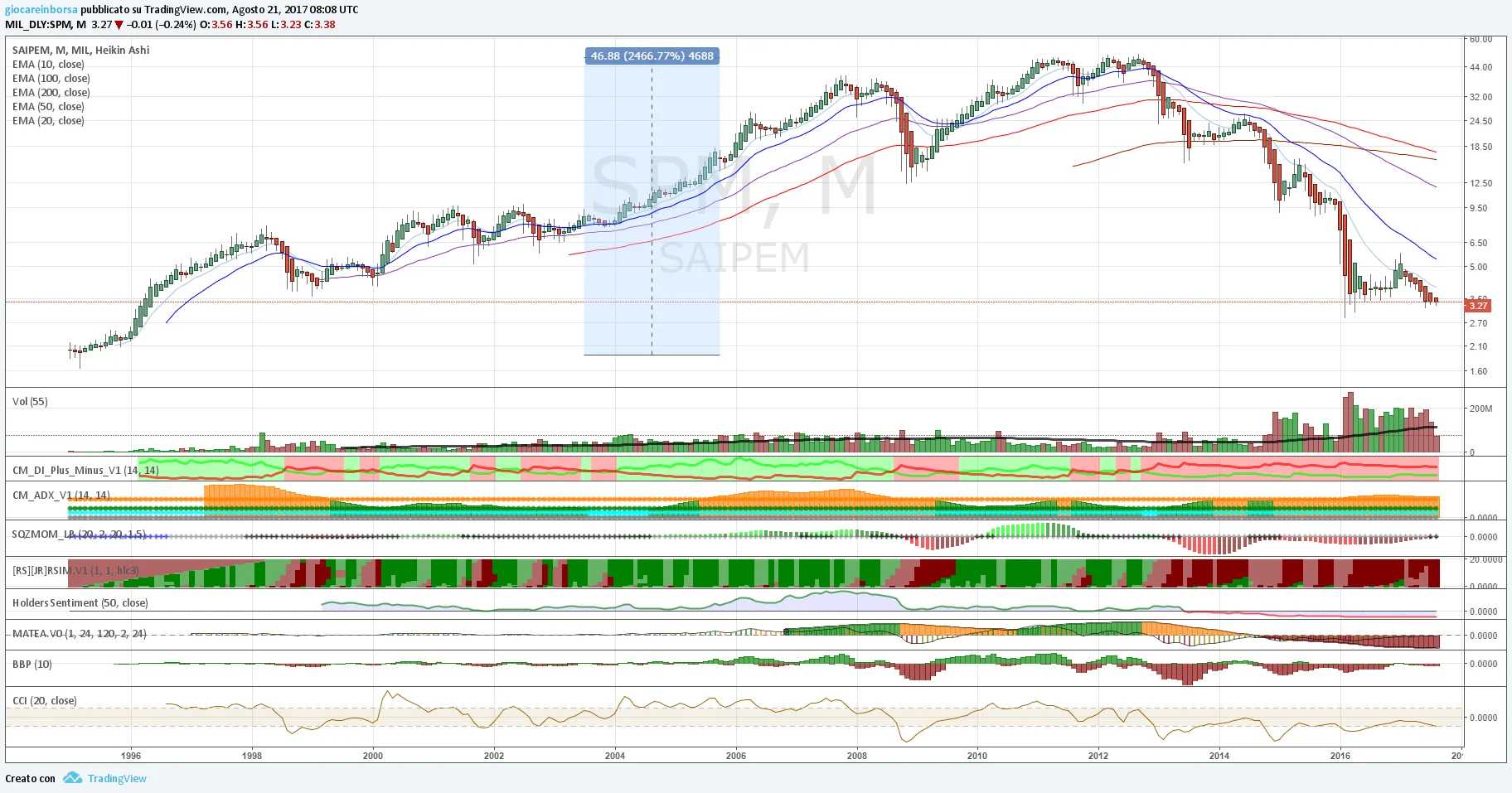Click the 20.0000 label in the RSIM pane
The image size is (1512, 793).
1485,559
